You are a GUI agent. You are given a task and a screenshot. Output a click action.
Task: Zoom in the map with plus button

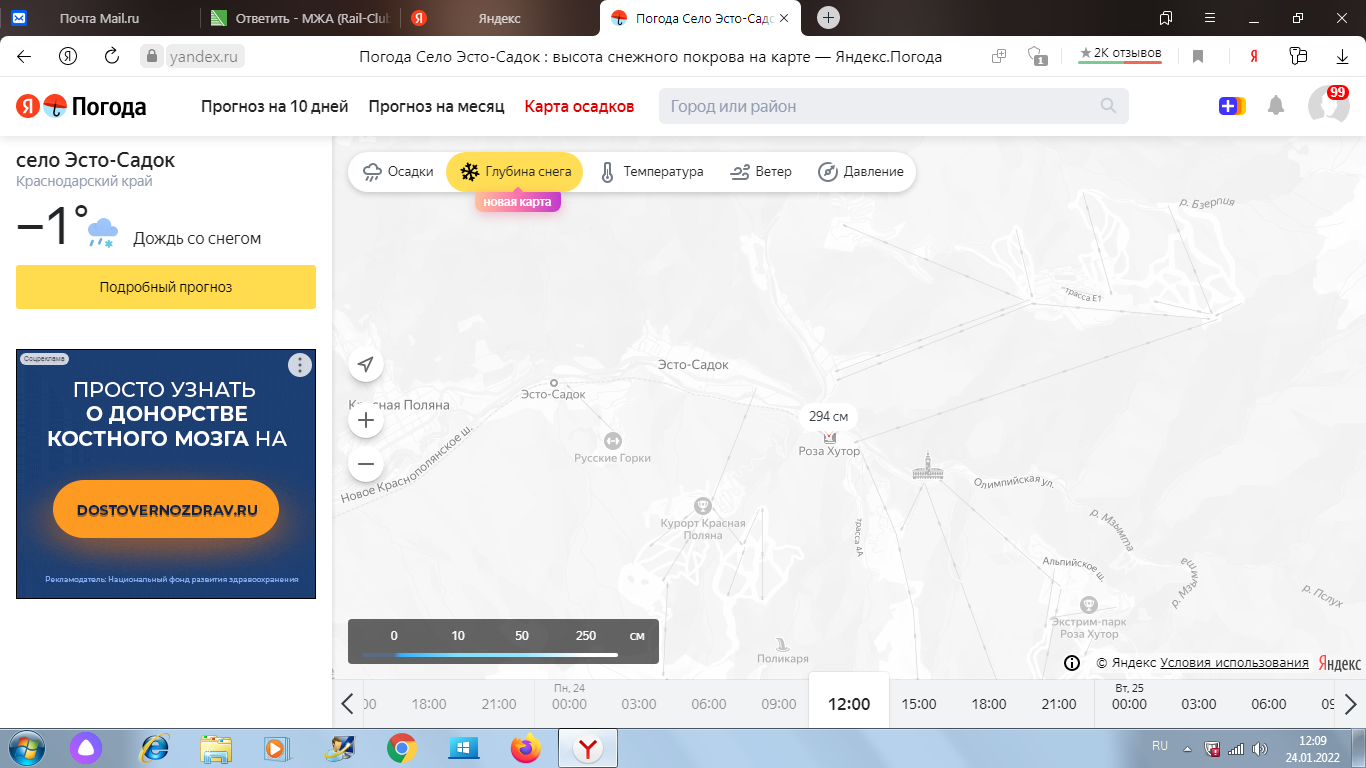[366, 420]
